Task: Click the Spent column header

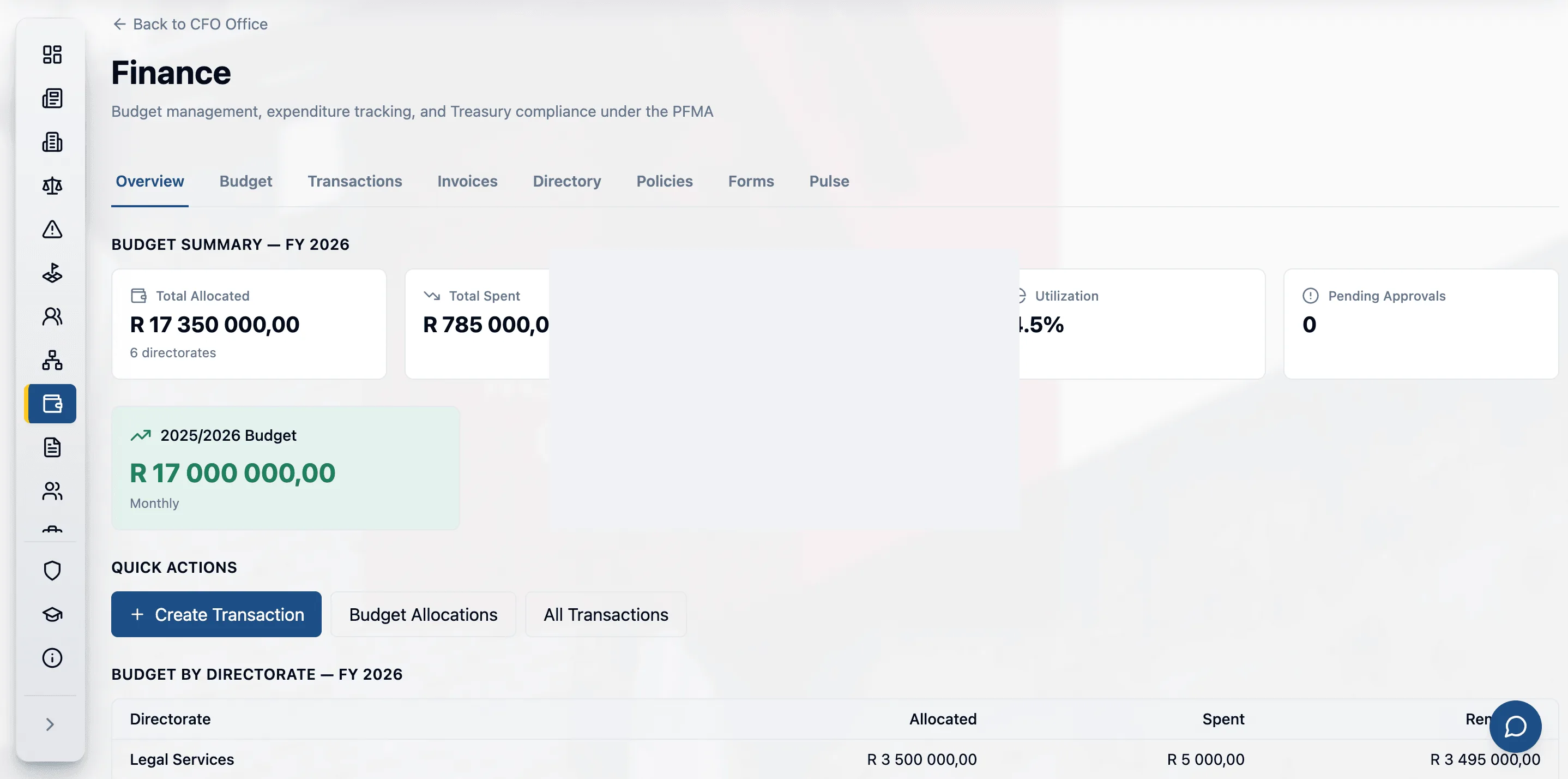Action: pos(1223,720)
